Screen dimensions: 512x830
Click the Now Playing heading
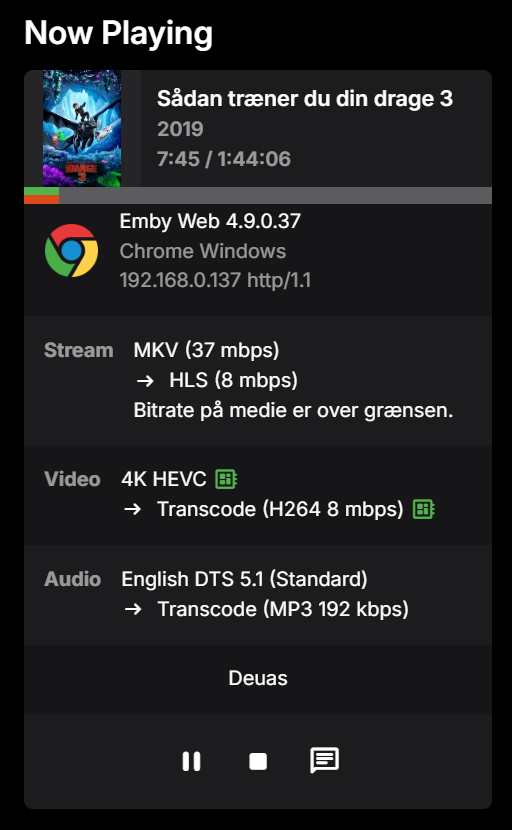119,33
